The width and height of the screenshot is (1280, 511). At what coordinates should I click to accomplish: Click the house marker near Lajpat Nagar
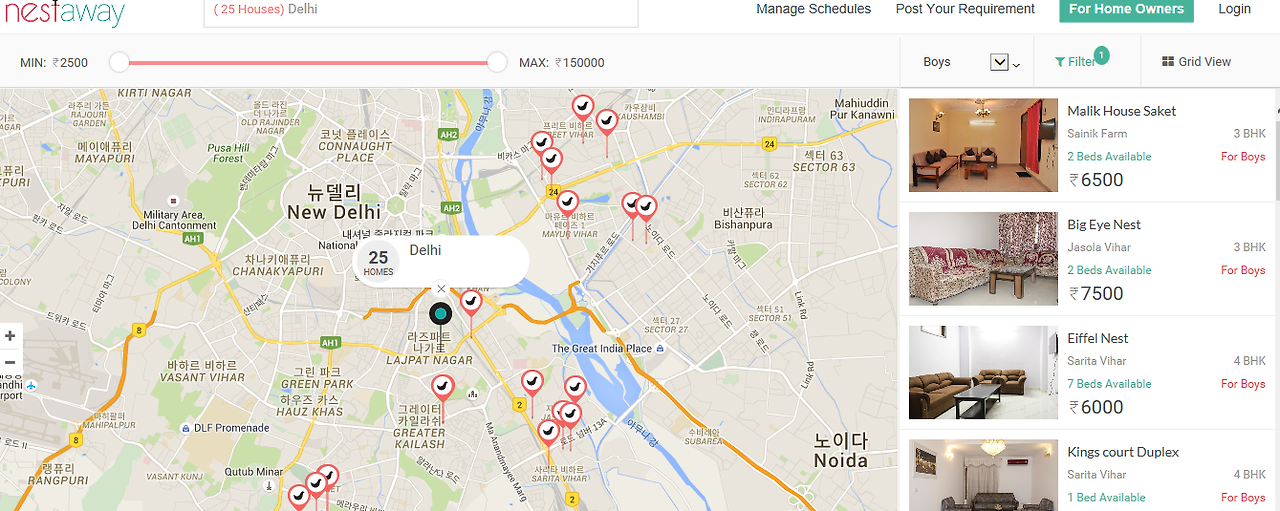pyautogui.click(x=470, y=302)
